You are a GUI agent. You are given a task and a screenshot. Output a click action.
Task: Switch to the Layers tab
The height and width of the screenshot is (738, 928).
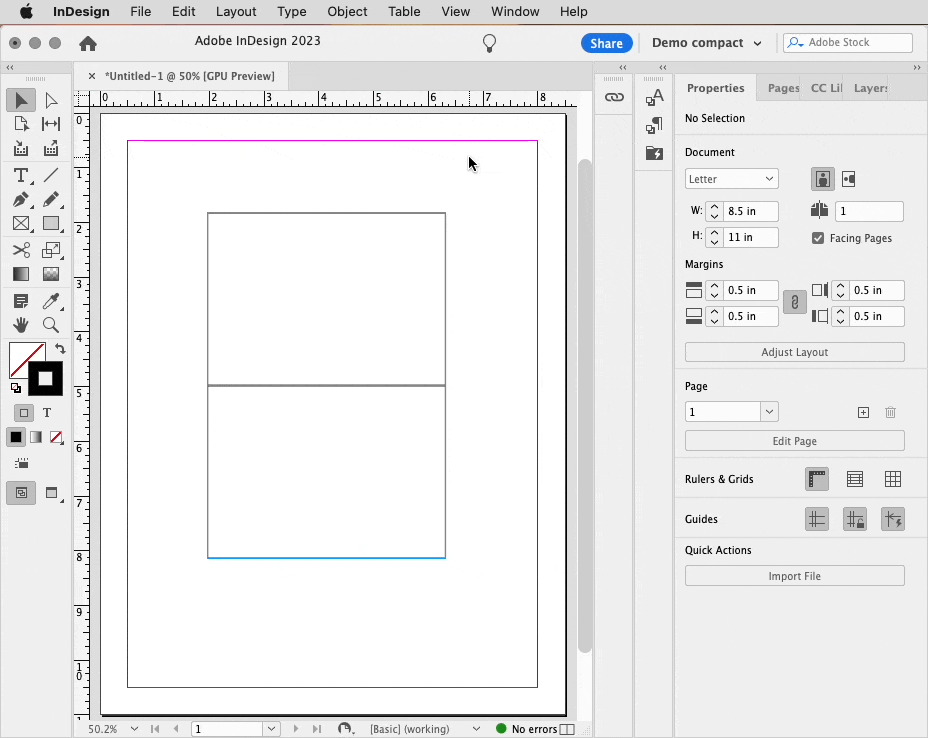tap(870, 88)
